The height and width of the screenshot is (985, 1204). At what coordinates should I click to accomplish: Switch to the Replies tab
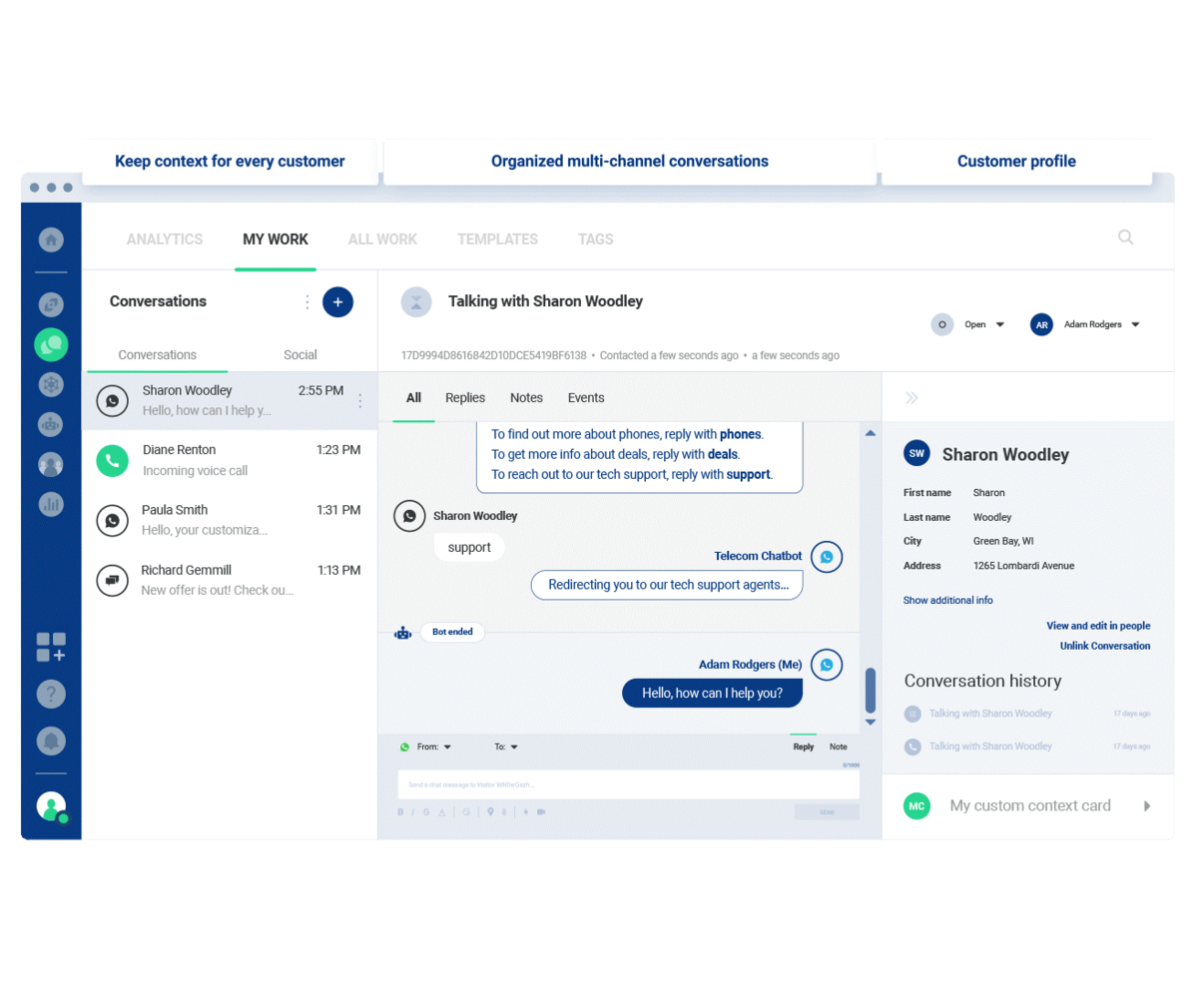pyautogui.click(x=464, y=397)
